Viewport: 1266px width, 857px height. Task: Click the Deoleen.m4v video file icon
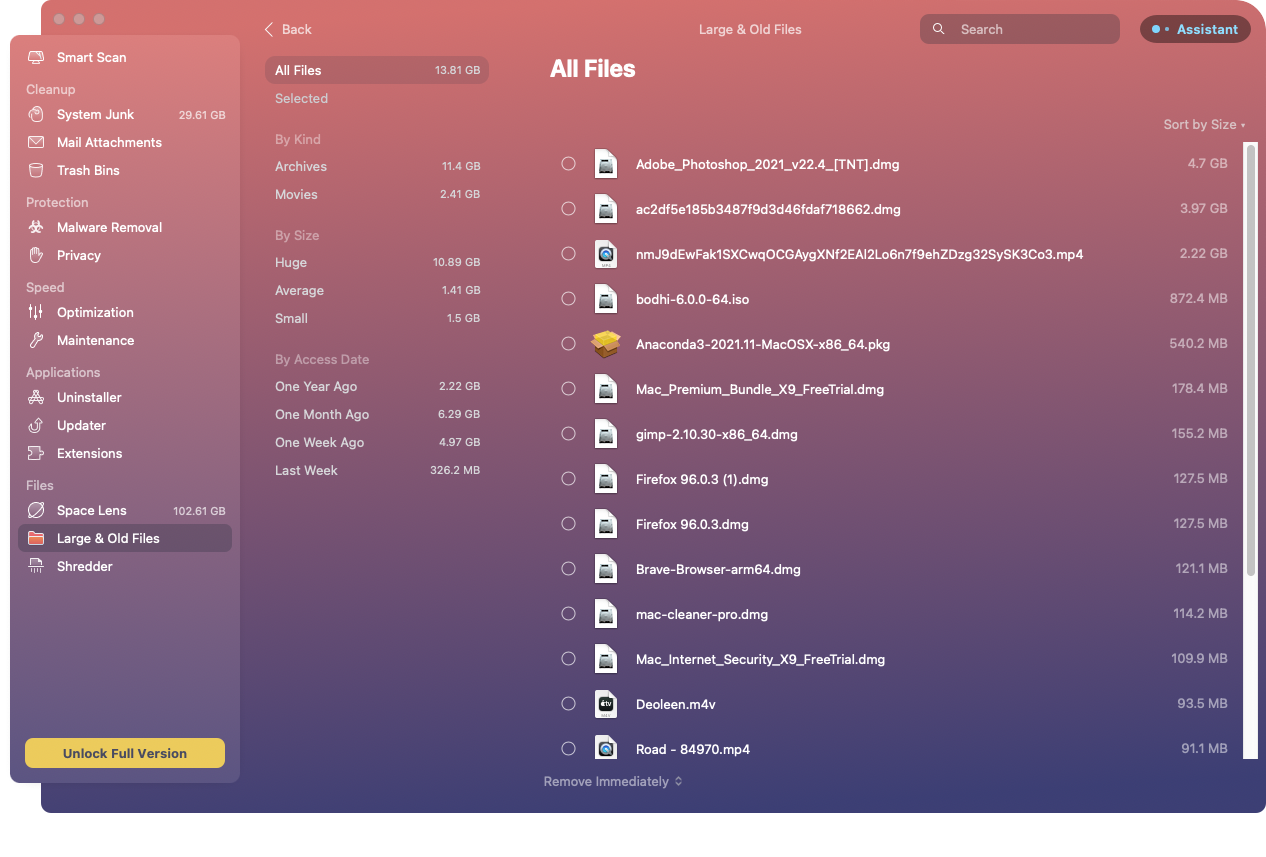[x=606, y=704]
